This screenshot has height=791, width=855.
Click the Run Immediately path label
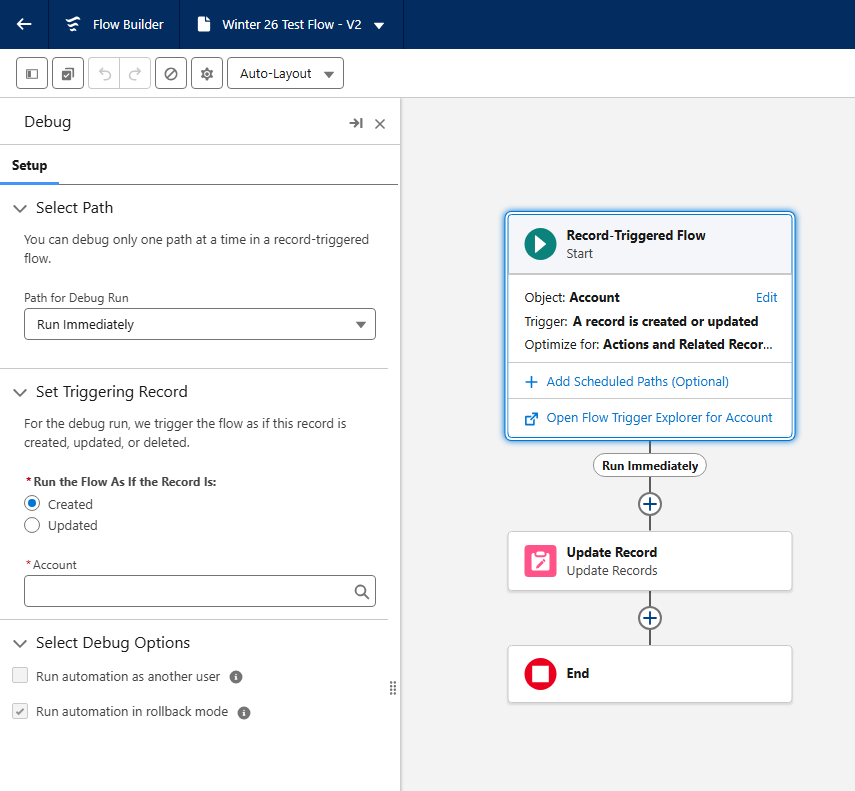[649, 466]
